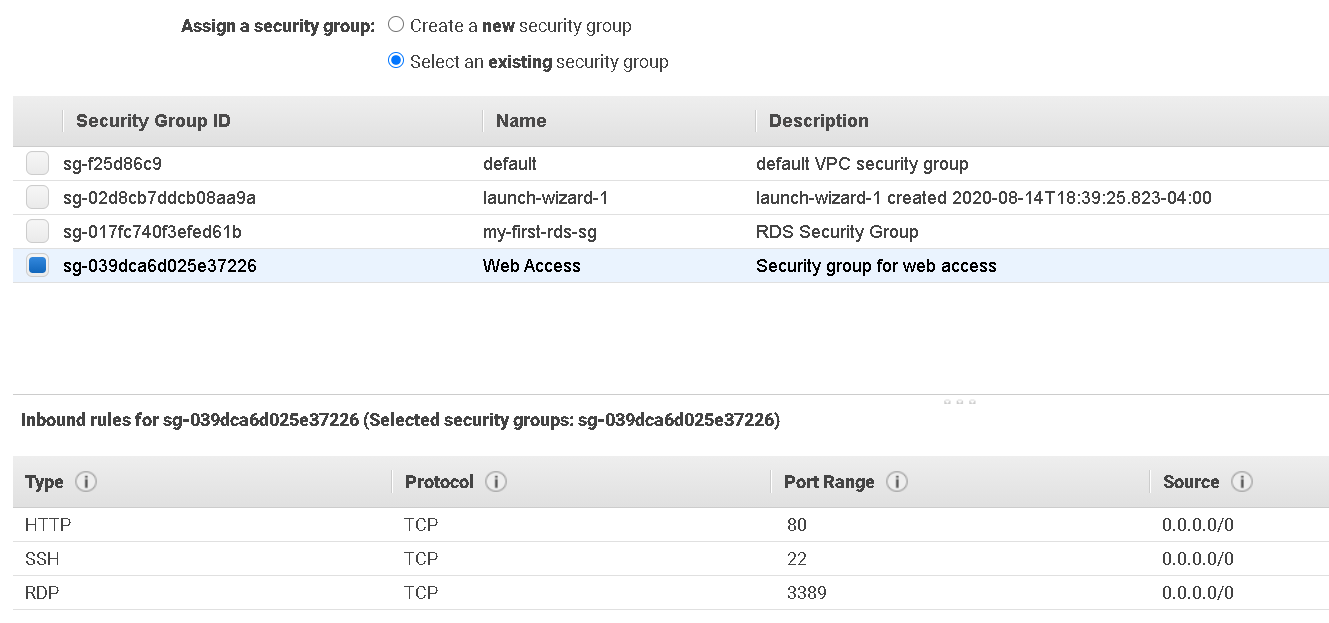1329x623 pixels.
Task: Sort by the Security Group ID column
Action: click(152, 120)
